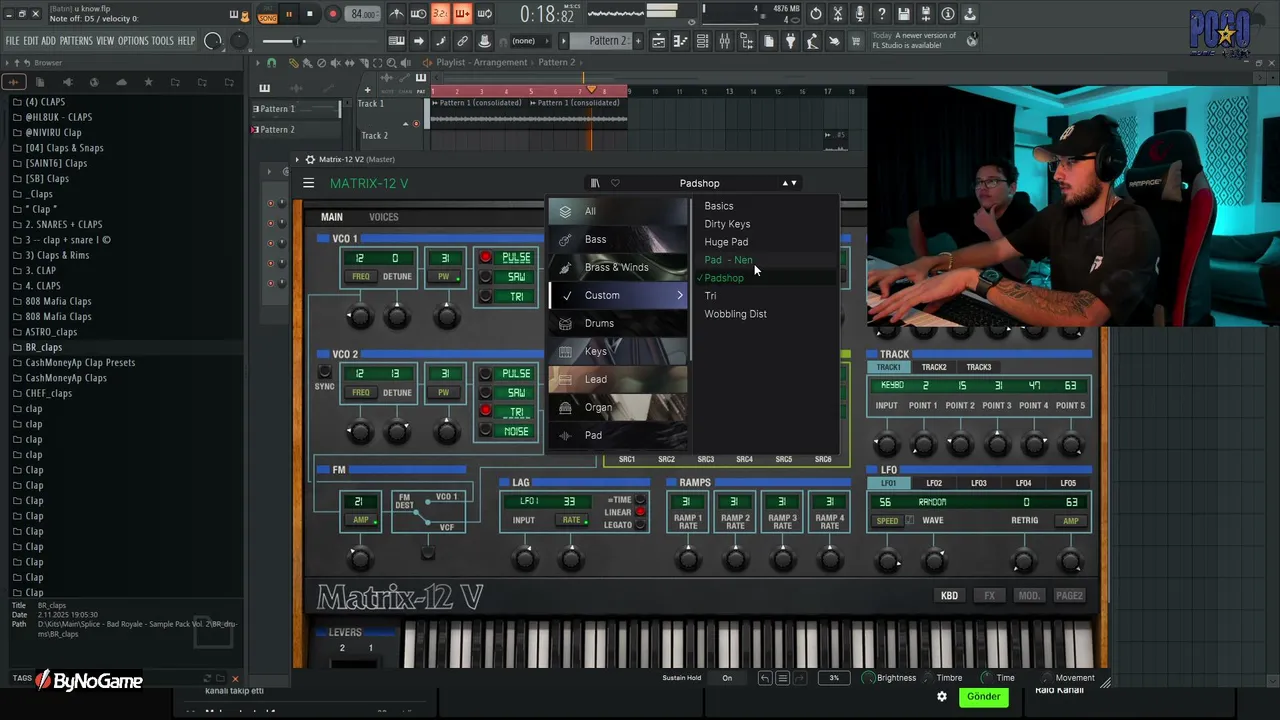
Task: Click the microphone one-click recording icon
Action: (860, 14)
